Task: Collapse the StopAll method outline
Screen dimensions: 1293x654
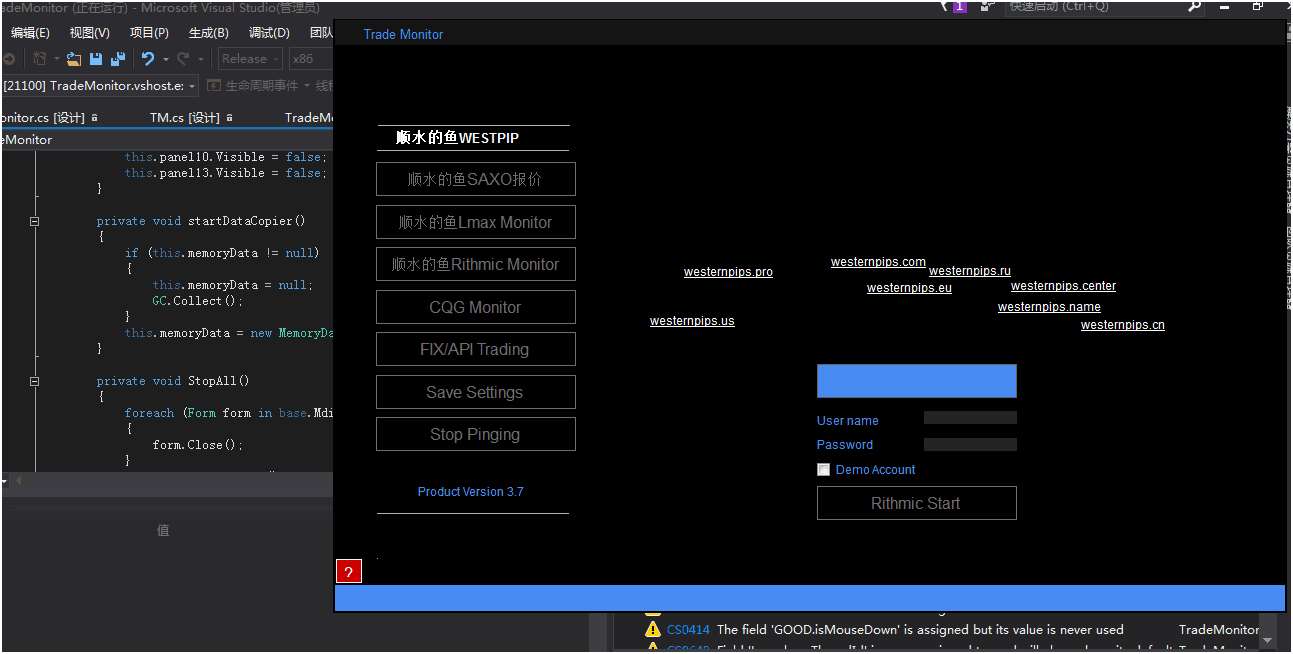Action: click(x=34, y=381)
